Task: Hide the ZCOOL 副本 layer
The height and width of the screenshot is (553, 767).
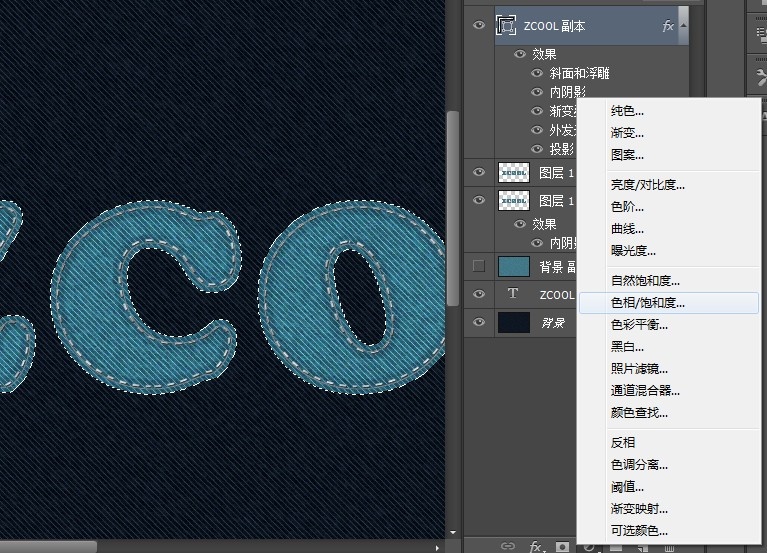Action: click(479, 26)
